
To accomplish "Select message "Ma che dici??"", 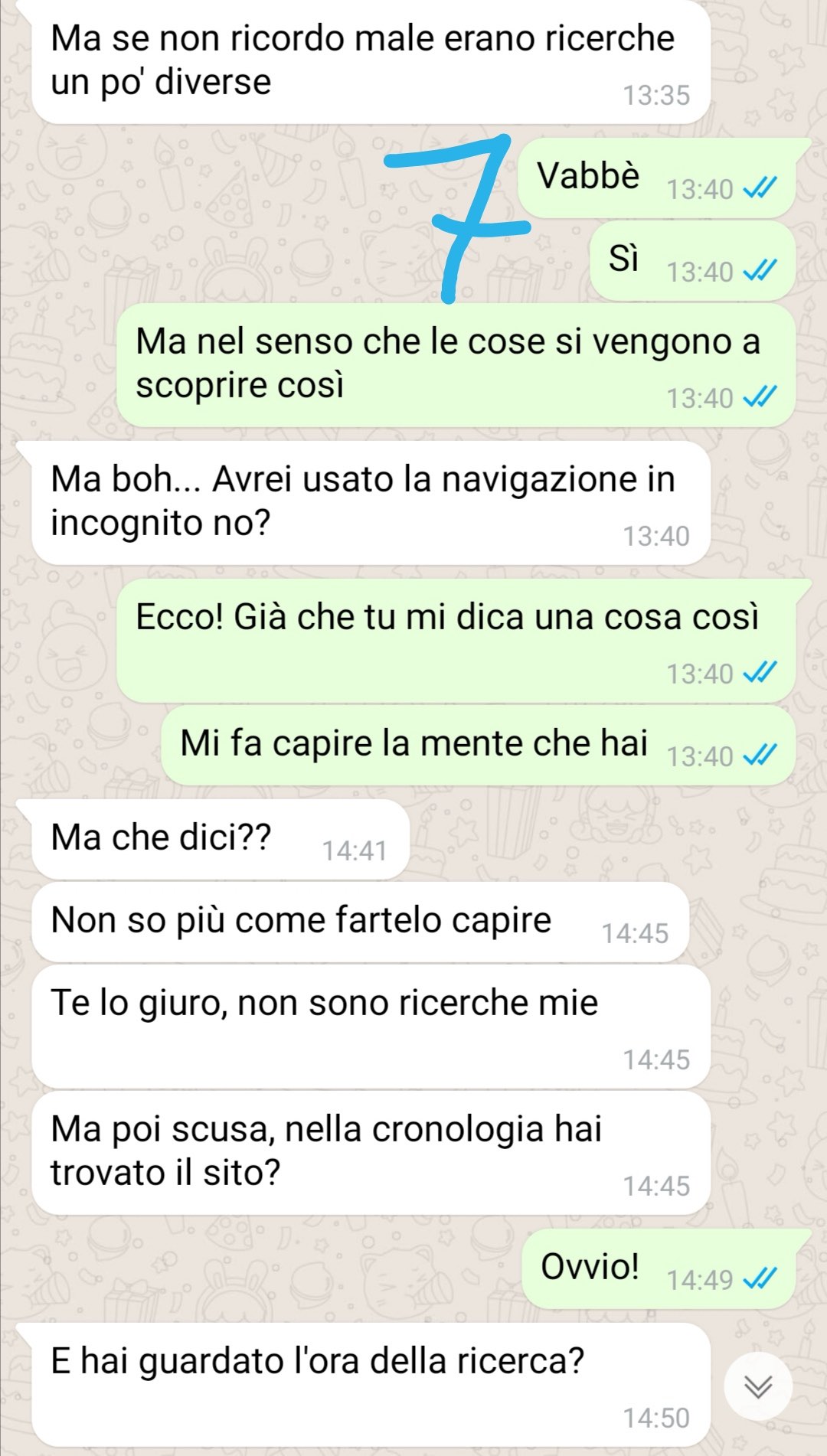I will [x=221, y=840].
